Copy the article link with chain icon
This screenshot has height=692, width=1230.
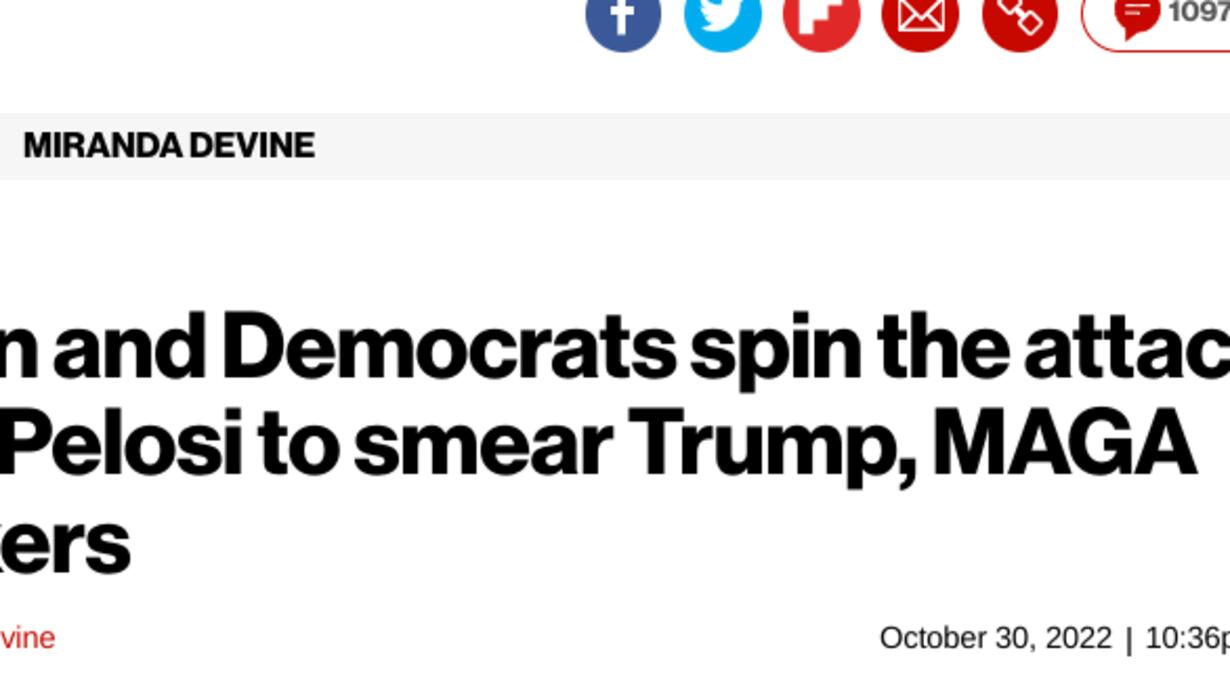click(x=1020, y=16)
